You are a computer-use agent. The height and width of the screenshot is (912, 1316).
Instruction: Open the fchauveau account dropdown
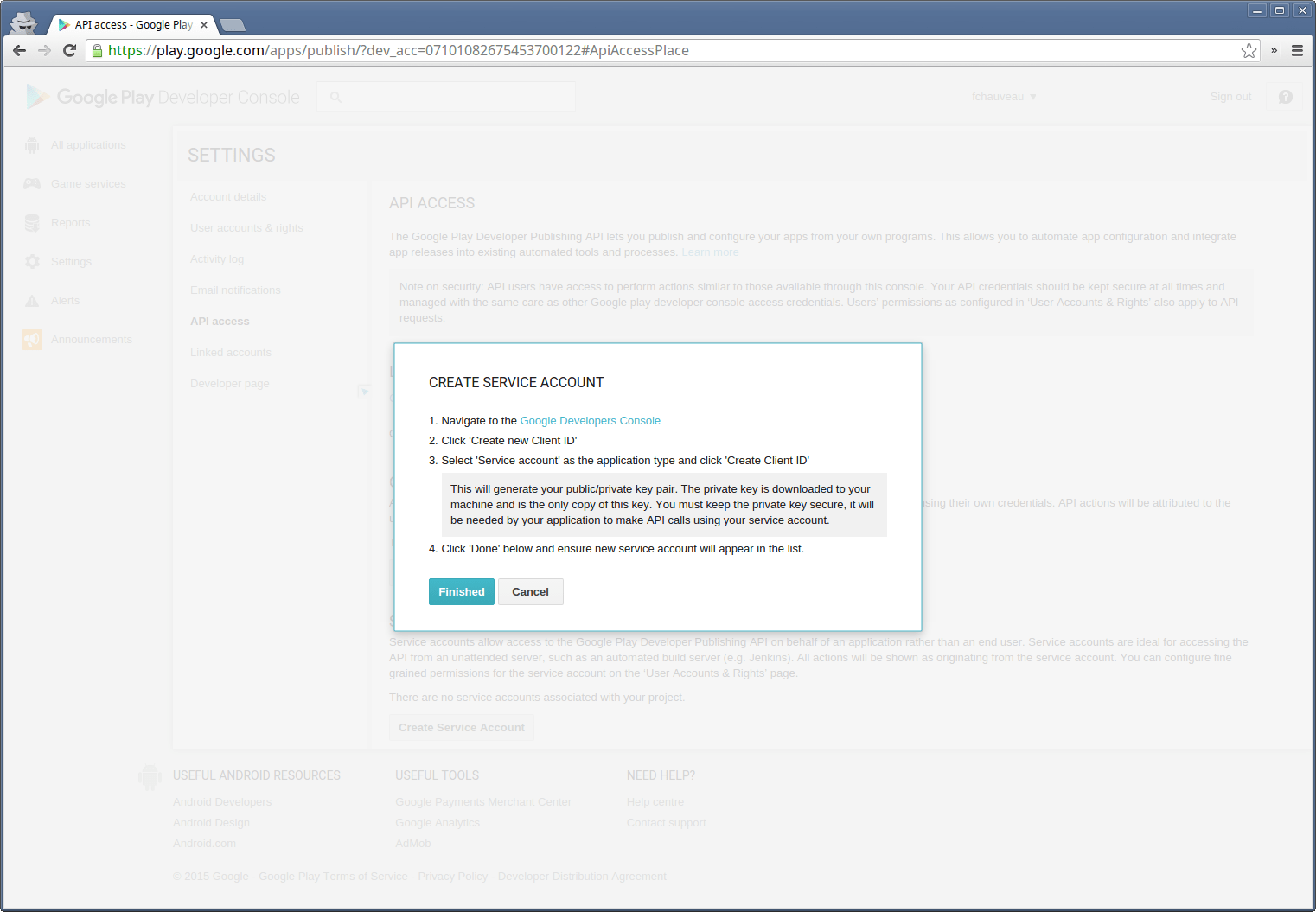[x=1003, y=97]
